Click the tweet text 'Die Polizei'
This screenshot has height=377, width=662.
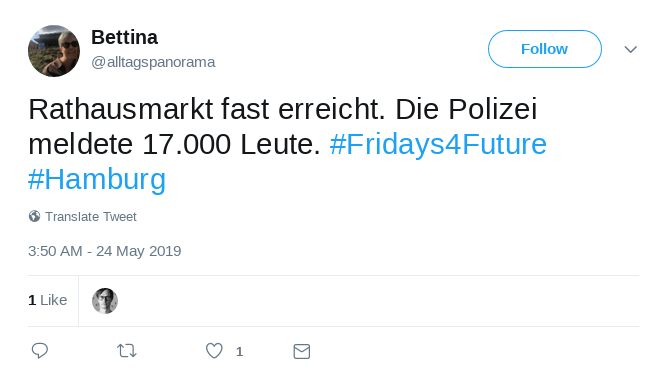(x=466, y=109)
